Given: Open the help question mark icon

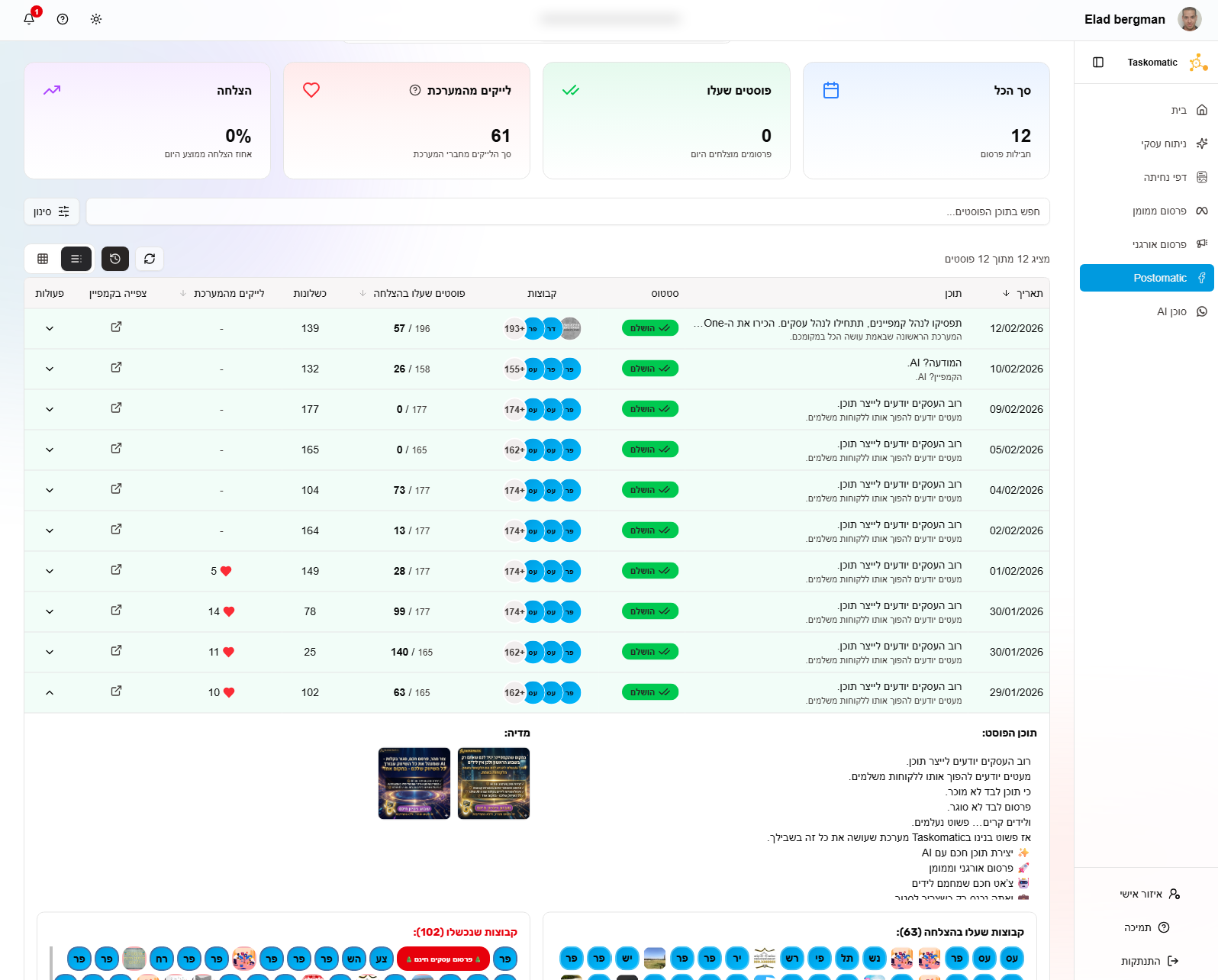Looking at the screenshot, I should tap(63, 19).
